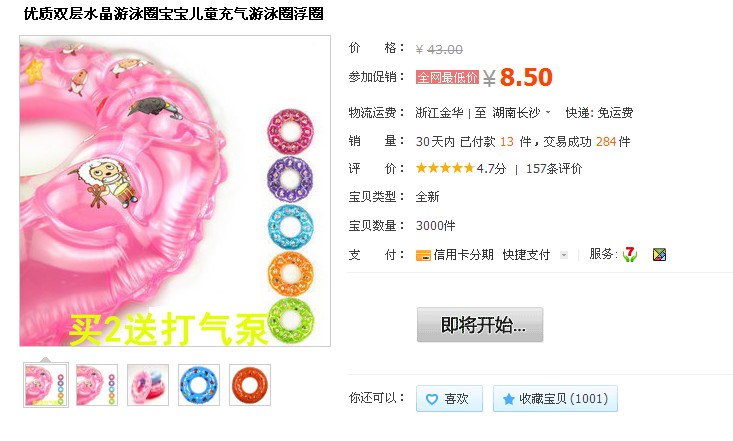
Task: Click the 信用卡分期 payment link
Action: coord(463,255)
